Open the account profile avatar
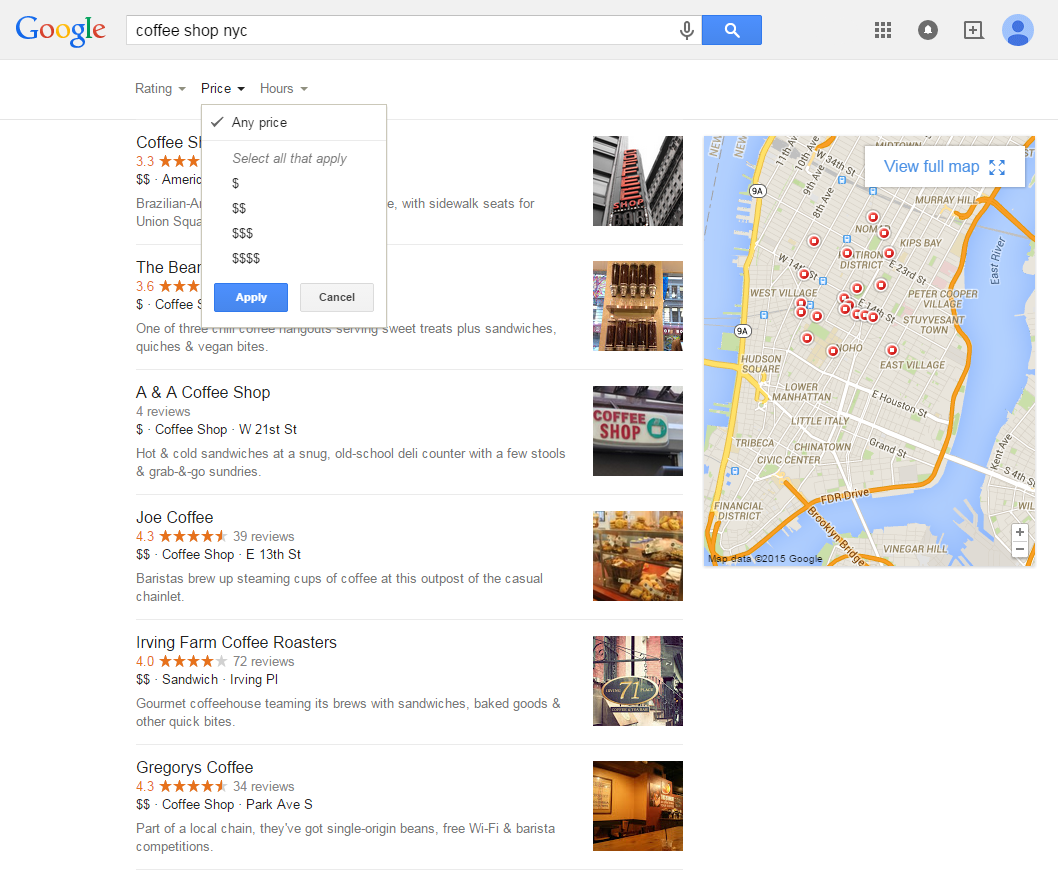The width and height of the screenshot is (1058, 880). click(1018, 30)
